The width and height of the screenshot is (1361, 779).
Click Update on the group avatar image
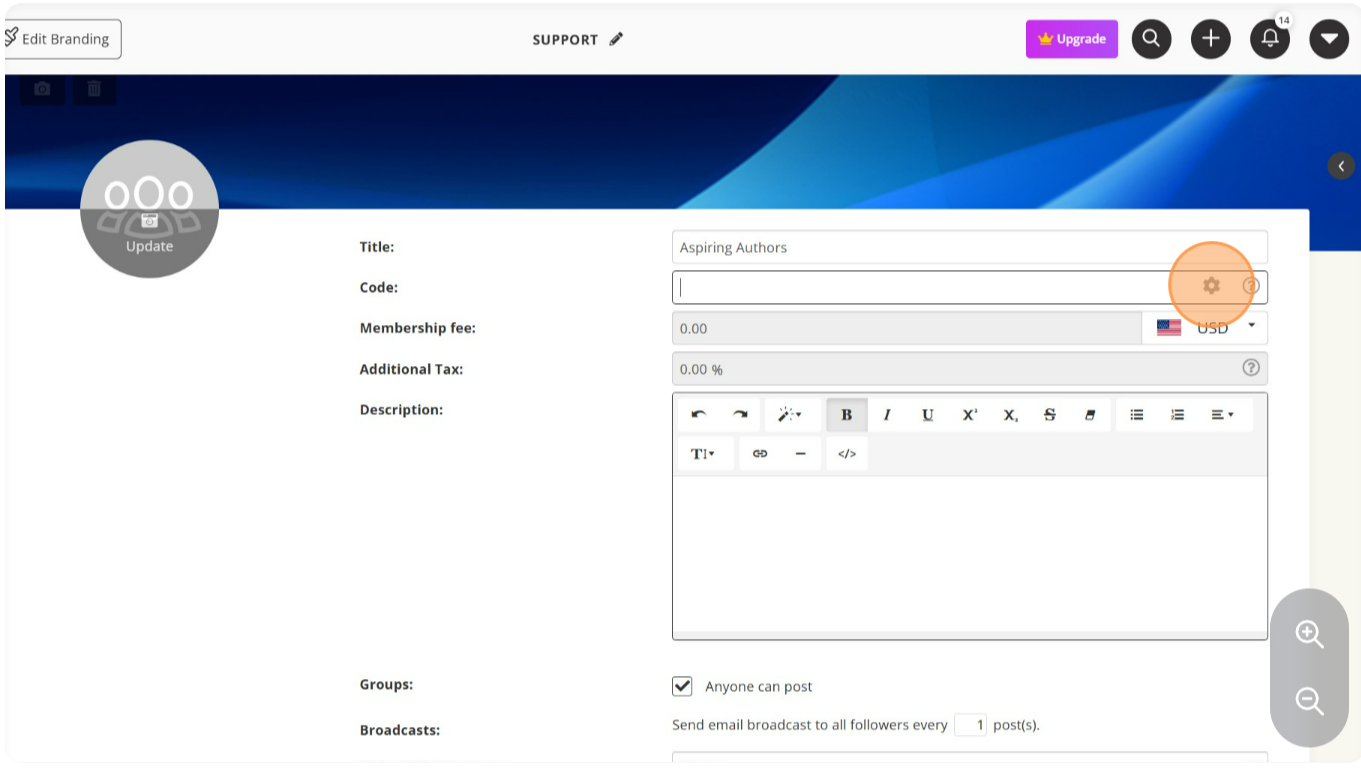coord(149,246)
